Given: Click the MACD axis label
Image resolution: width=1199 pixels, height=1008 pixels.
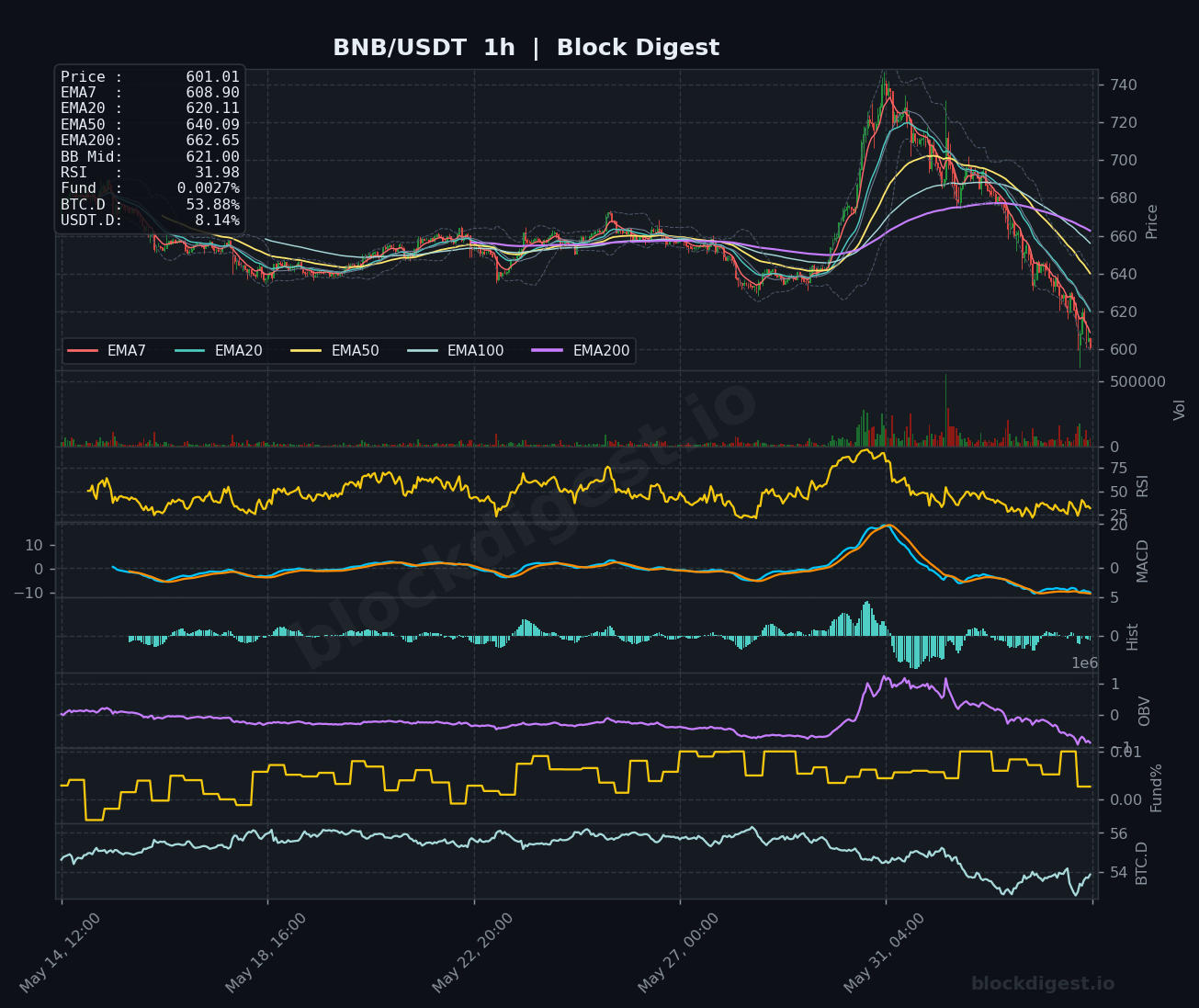Looking at the screenshot, I should coord(1143,561).
